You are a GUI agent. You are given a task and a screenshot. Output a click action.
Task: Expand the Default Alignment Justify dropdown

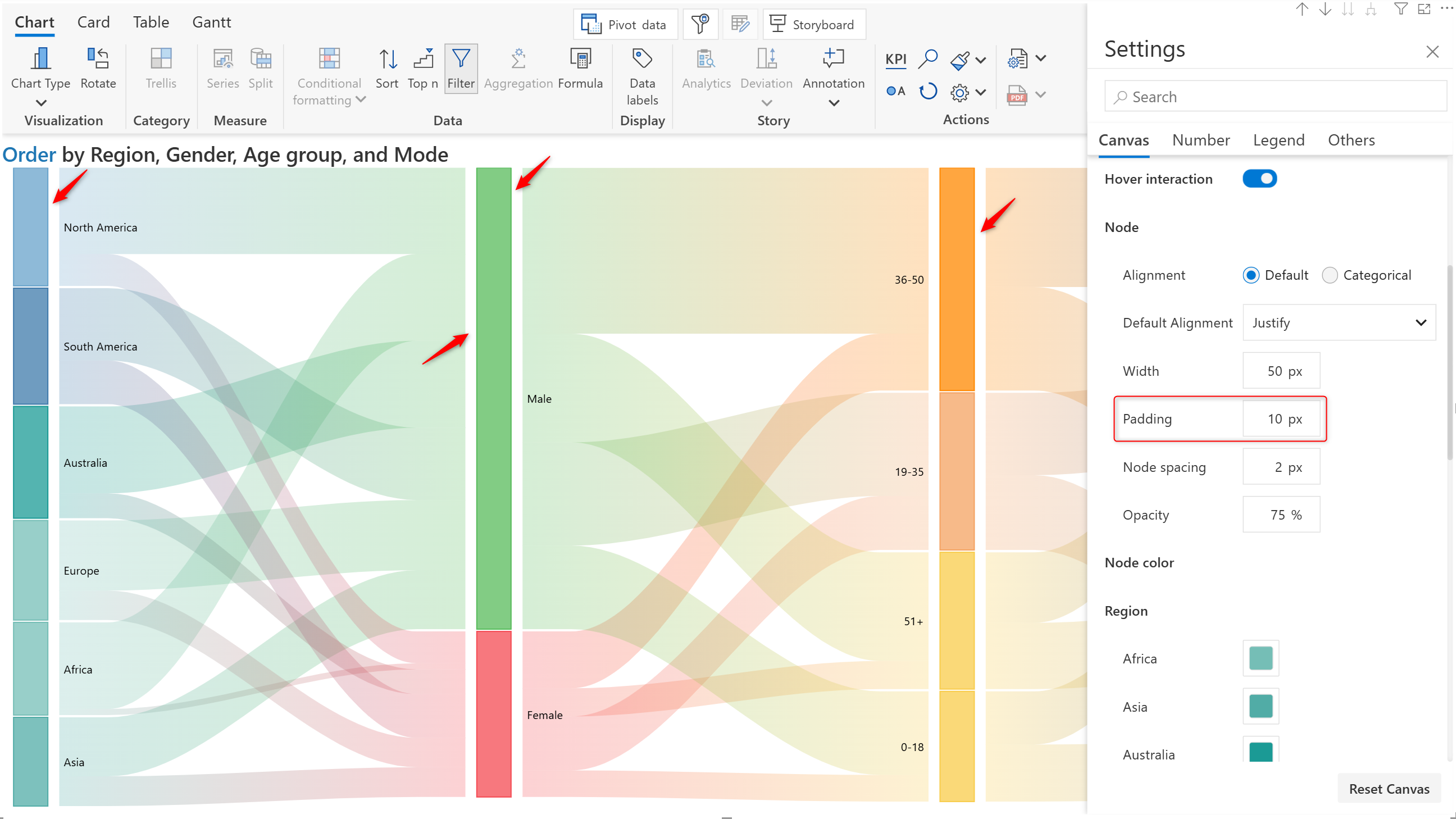[1339, 323]
